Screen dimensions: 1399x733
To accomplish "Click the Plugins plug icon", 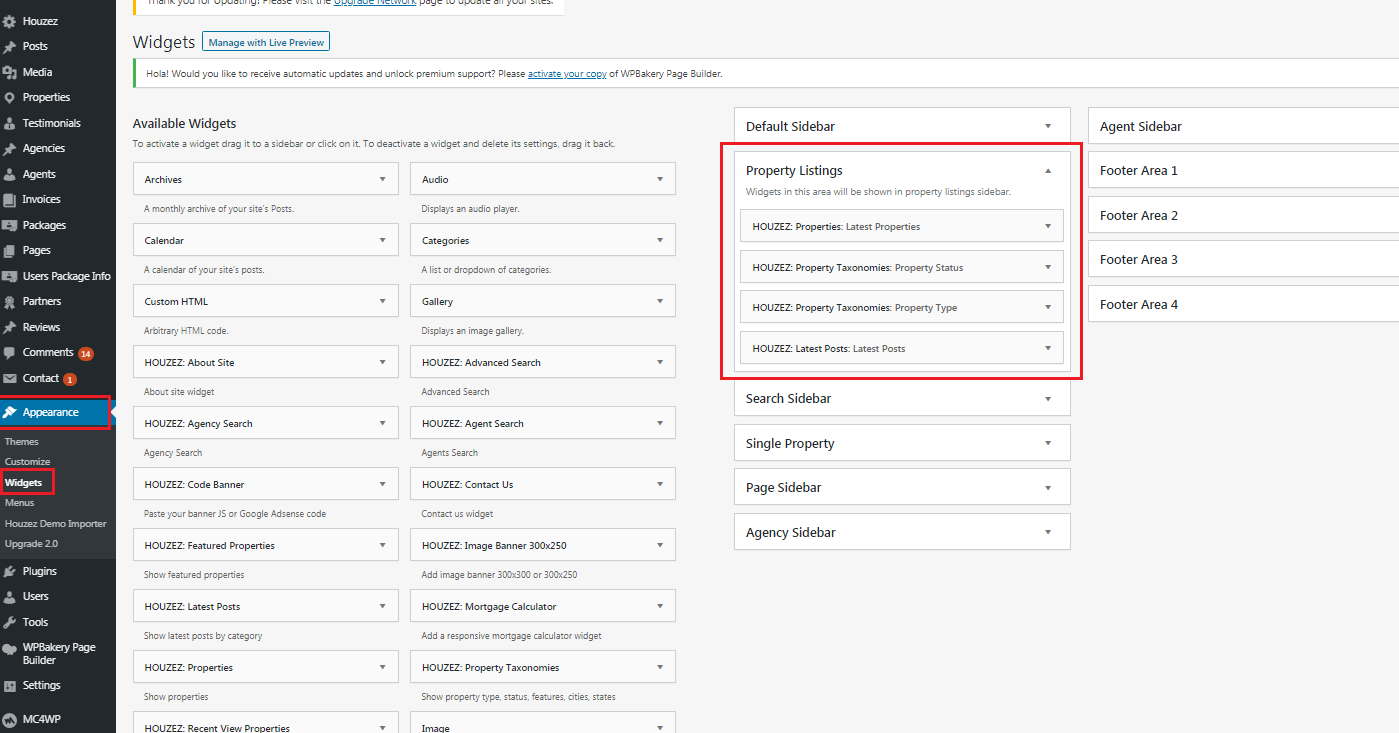I will (x=9, y=572).
